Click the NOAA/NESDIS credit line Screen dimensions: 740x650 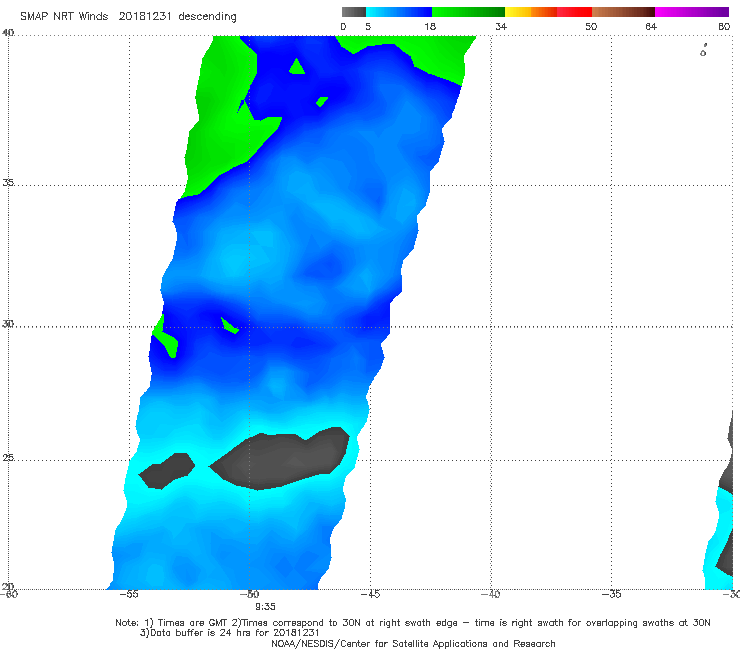(x=413, y=644)
